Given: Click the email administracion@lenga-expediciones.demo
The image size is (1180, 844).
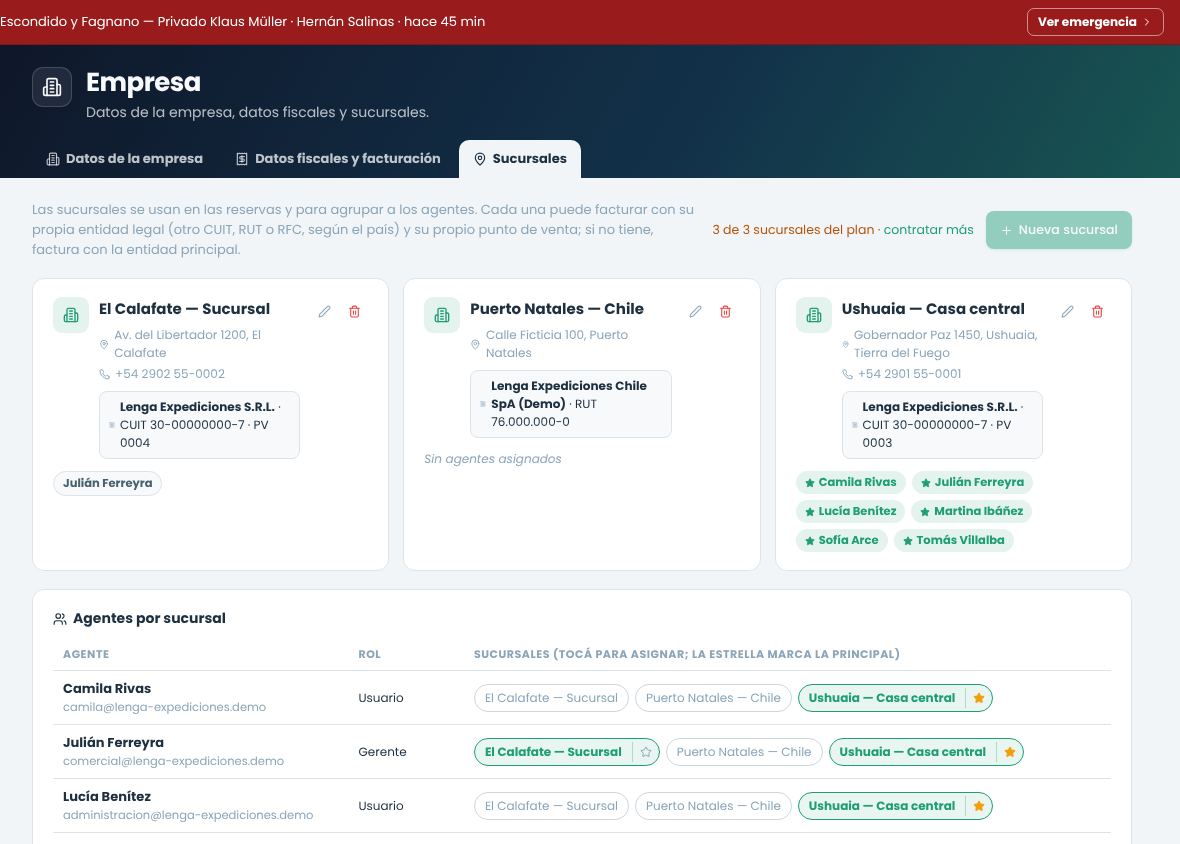Looking at the screenshot, I should [188, 815].
